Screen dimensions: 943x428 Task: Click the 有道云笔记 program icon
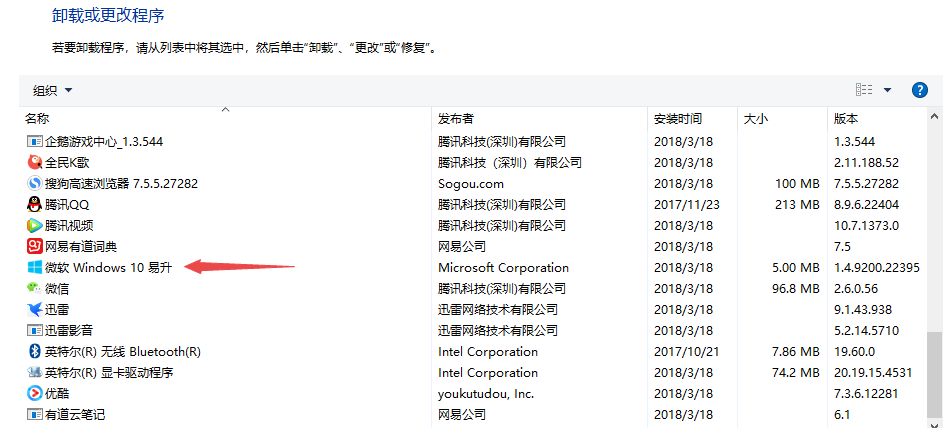coord(35,414)
